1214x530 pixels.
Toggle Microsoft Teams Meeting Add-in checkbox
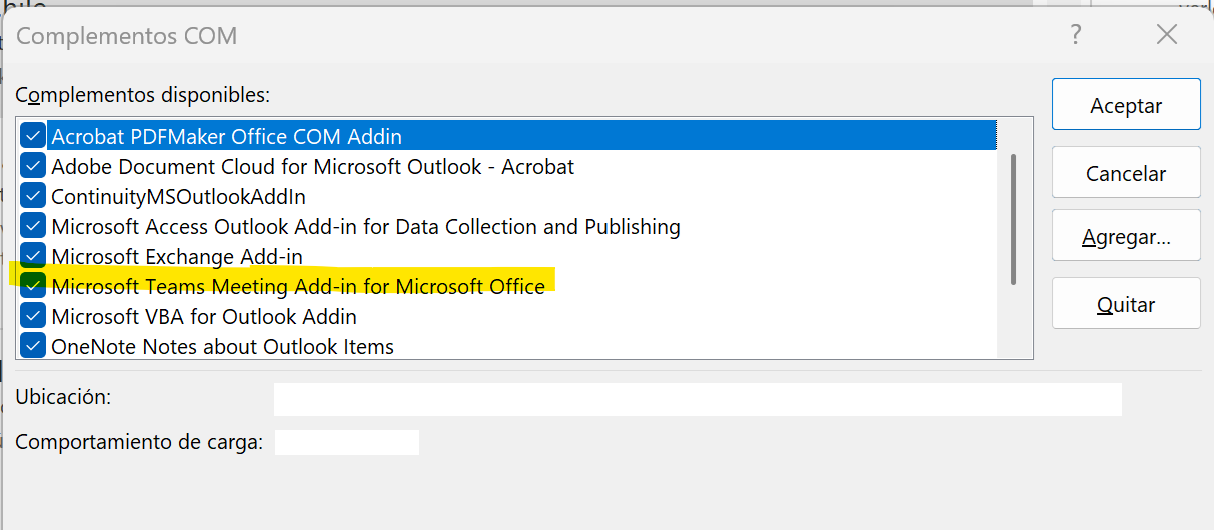[x=34, y=285]
